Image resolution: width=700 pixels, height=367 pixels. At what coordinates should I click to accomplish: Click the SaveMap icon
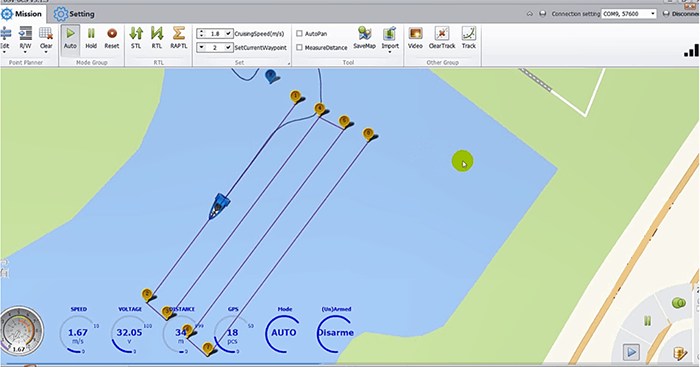coord(364,33)
